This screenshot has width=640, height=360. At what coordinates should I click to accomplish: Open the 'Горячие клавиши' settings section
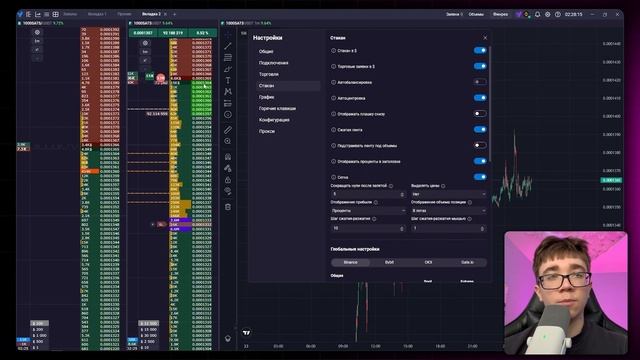pos(277,109)
